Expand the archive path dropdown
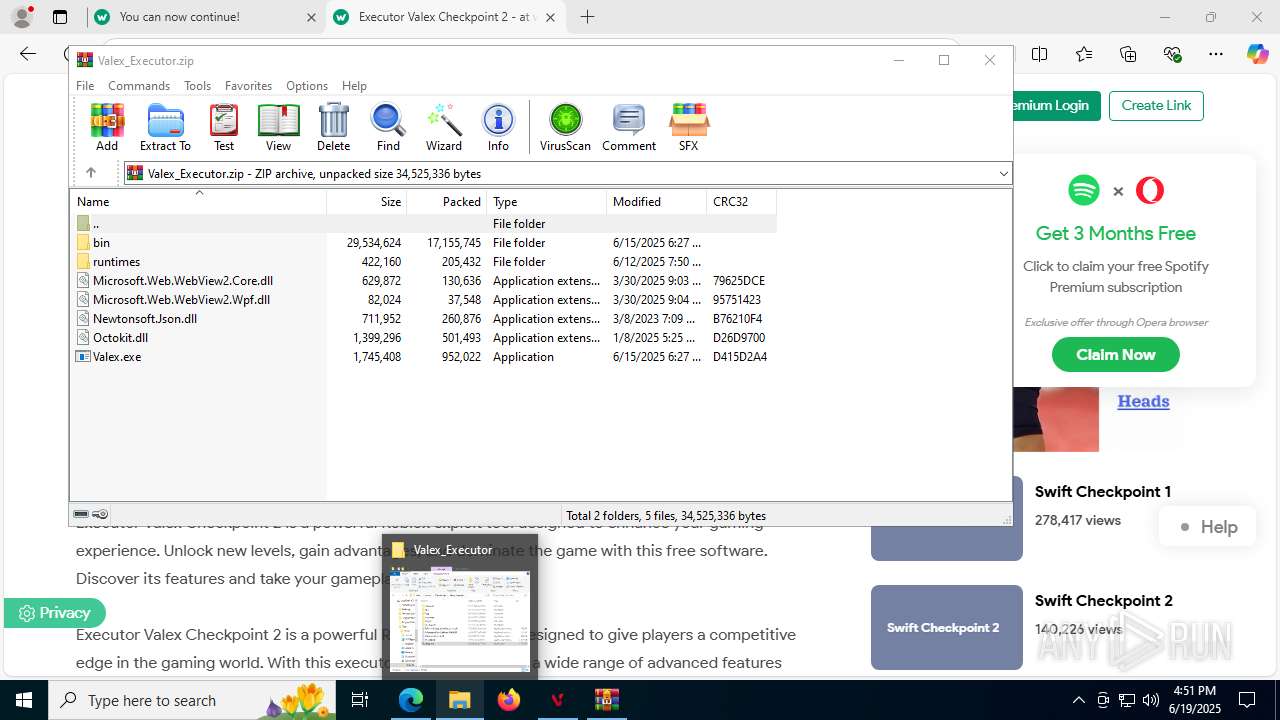1280x720 pixels. tap(1003, 173)
